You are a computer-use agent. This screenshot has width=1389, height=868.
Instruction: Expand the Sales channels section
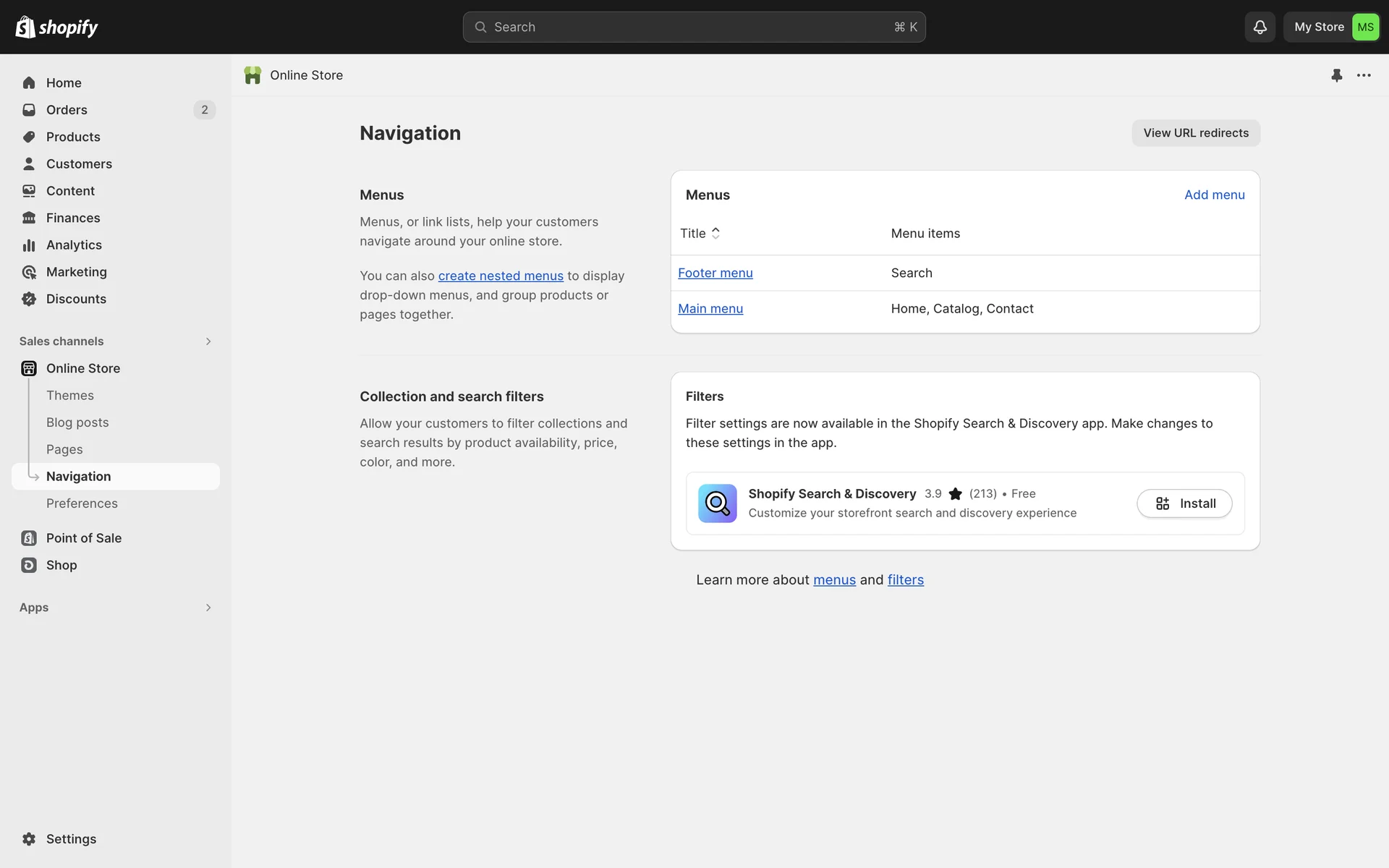[x=208, y=341]
